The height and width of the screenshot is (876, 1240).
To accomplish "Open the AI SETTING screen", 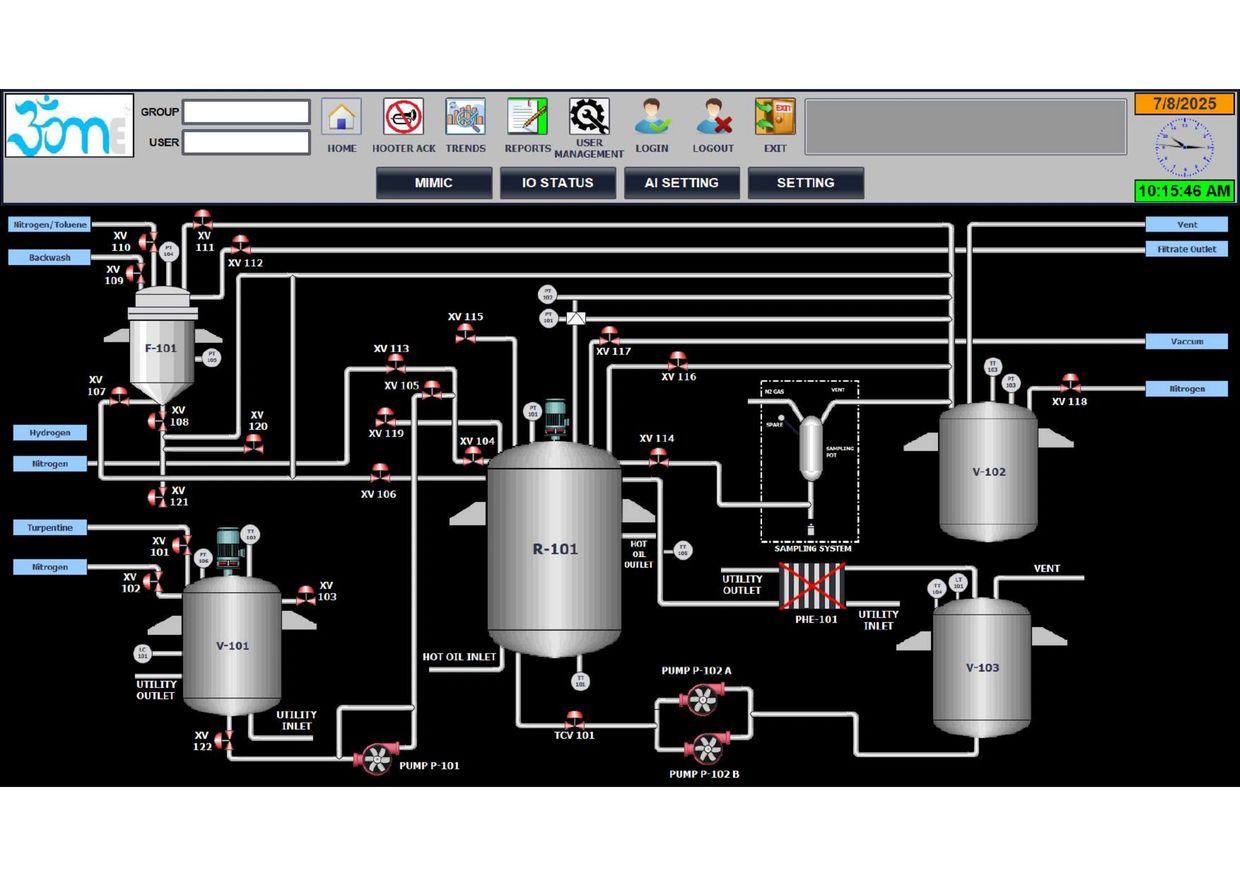I will tap(682, 183).
